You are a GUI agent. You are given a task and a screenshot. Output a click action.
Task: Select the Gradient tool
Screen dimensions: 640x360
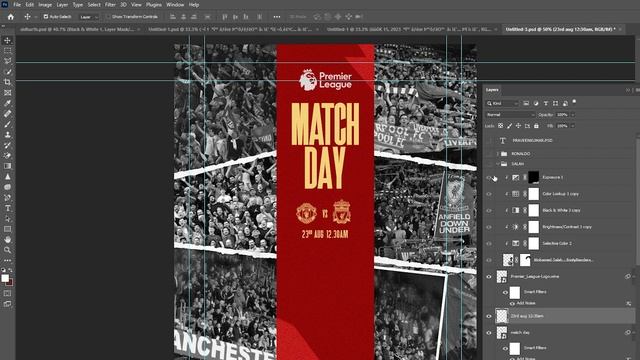[7, 166]
